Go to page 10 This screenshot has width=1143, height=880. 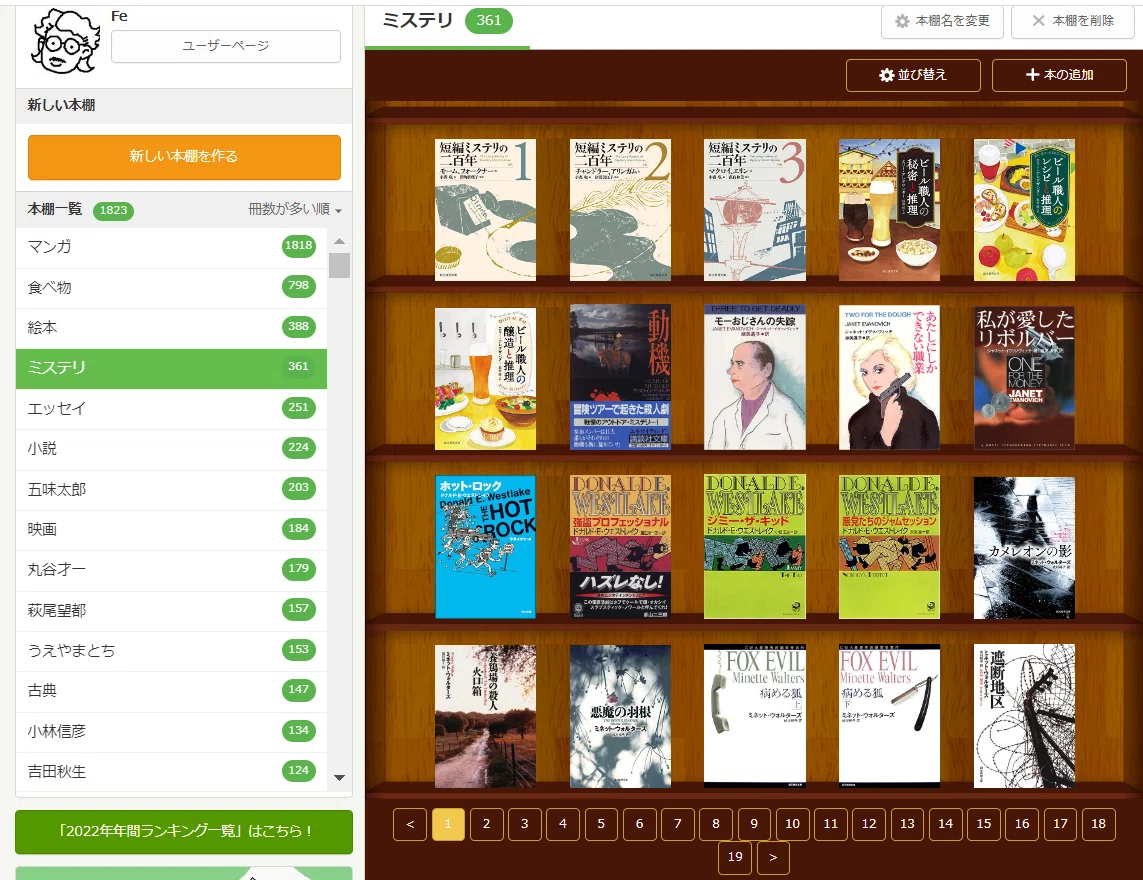tap(792, 825)
